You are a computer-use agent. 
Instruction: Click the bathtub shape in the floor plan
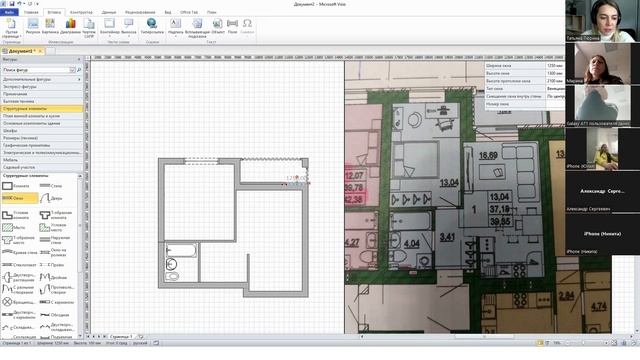pyautogui.click(x=181, y=250)
